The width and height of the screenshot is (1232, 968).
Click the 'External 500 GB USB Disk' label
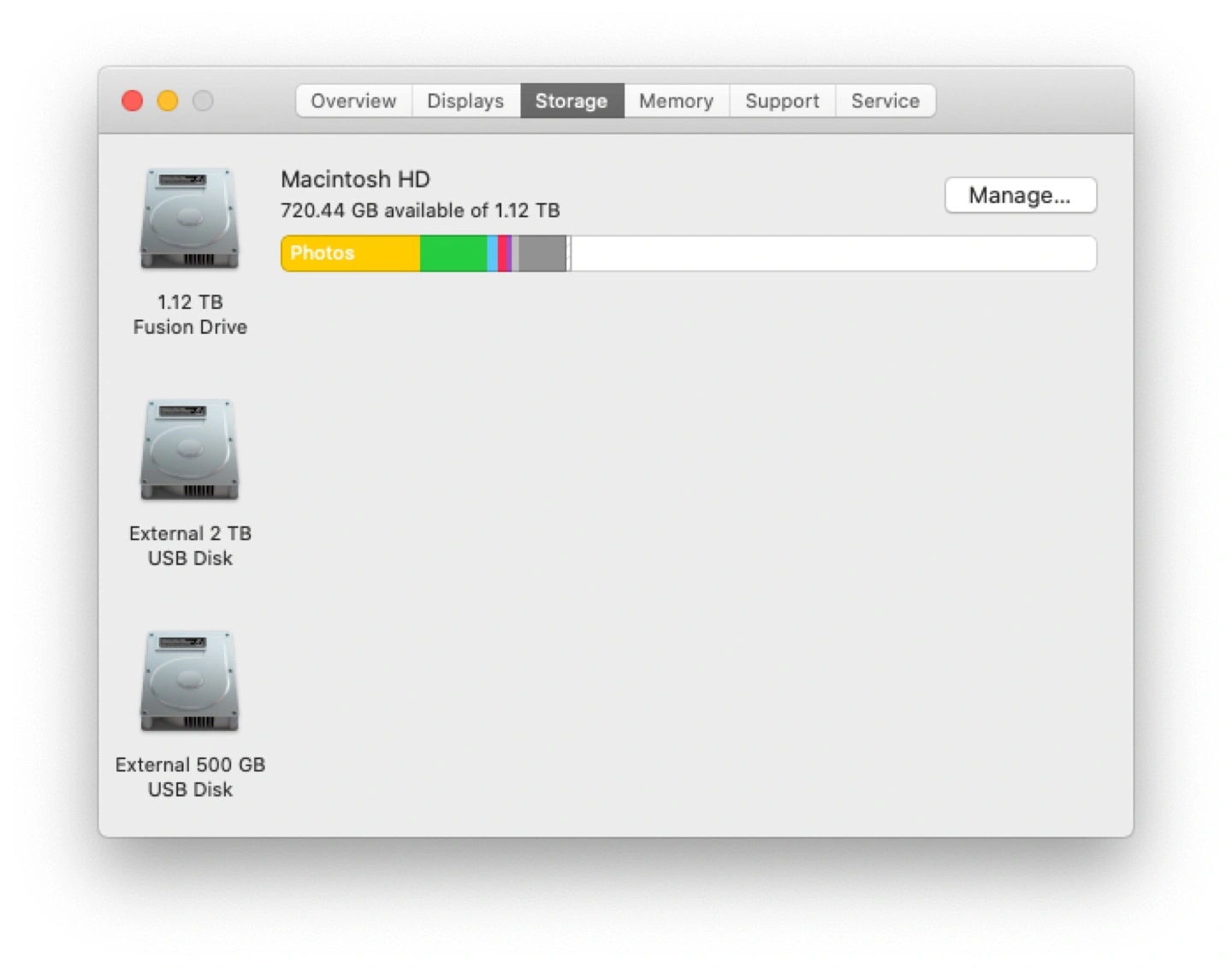[x=190, y=777]
